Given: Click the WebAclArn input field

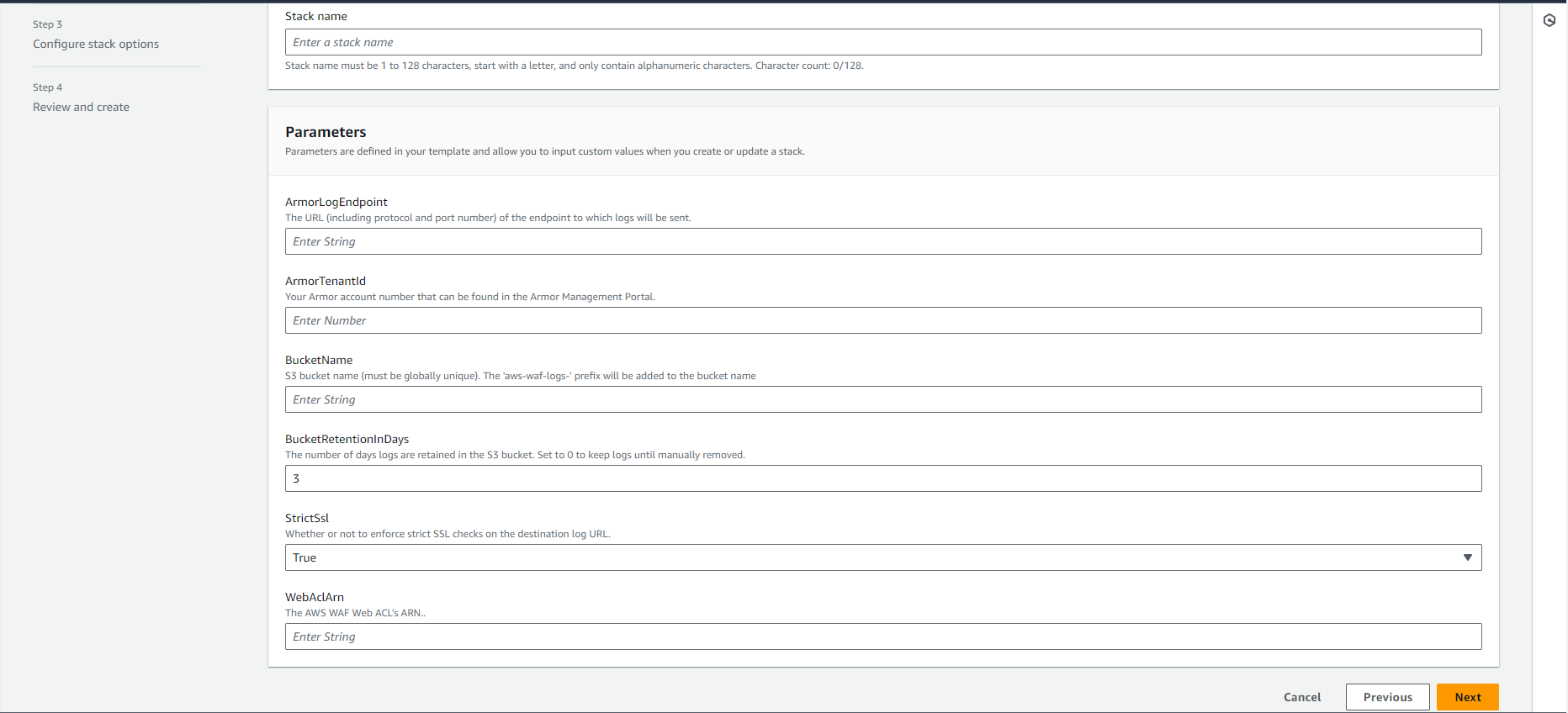Looking at the screenshot, I should pyautogui.click(x=882, y=636).
